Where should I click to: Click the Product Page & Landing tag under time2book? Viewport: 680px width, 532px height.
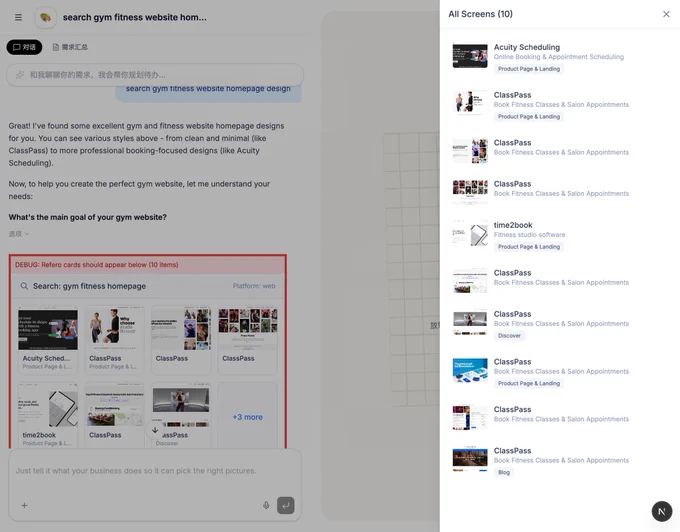529,247
